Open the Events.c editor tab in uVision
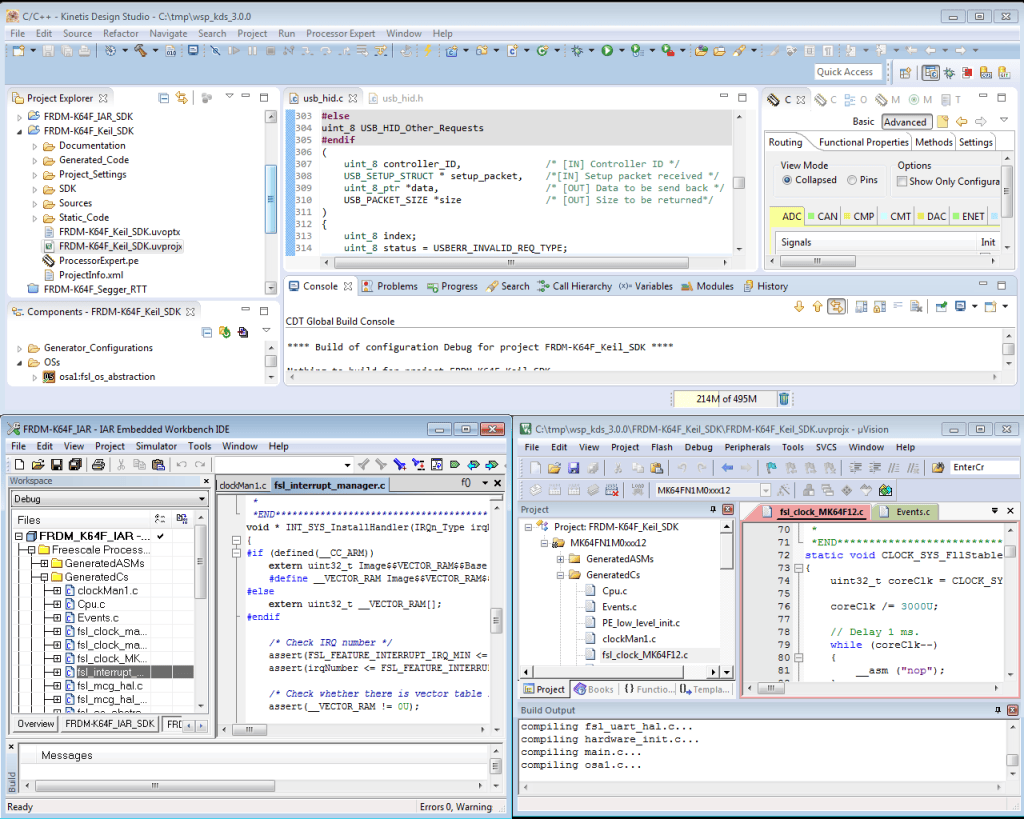 pyautogui.click(x=905, y=512)
